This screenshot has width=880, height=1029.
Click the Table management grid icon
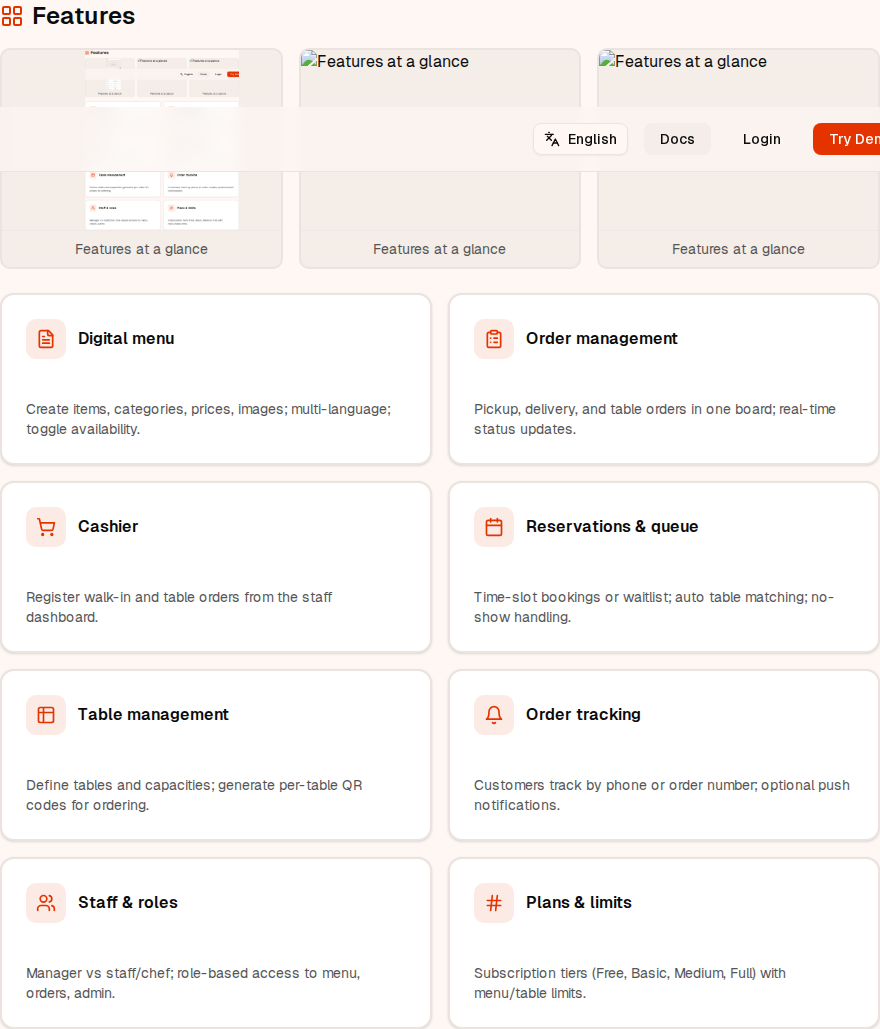pyautogui.click(x=45, y=714)
